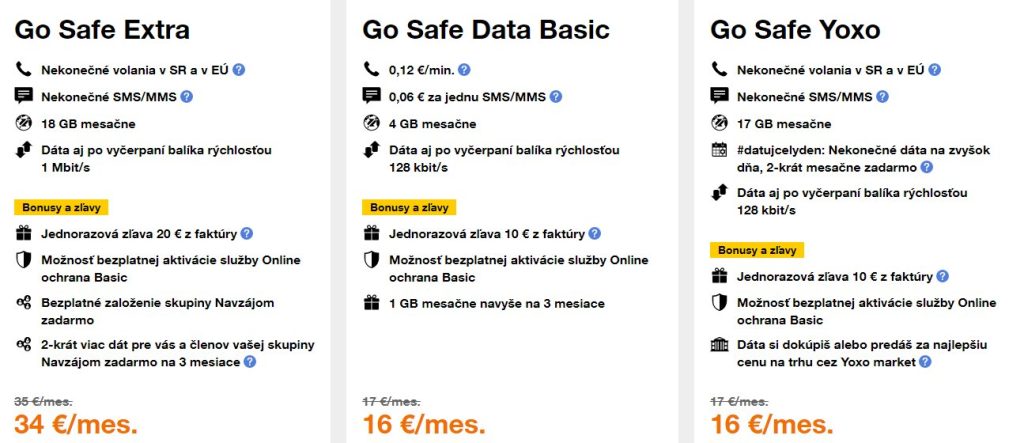Open info tooltip for Go Safe Extra unlimited SMS/MMS

pos(186,97)
